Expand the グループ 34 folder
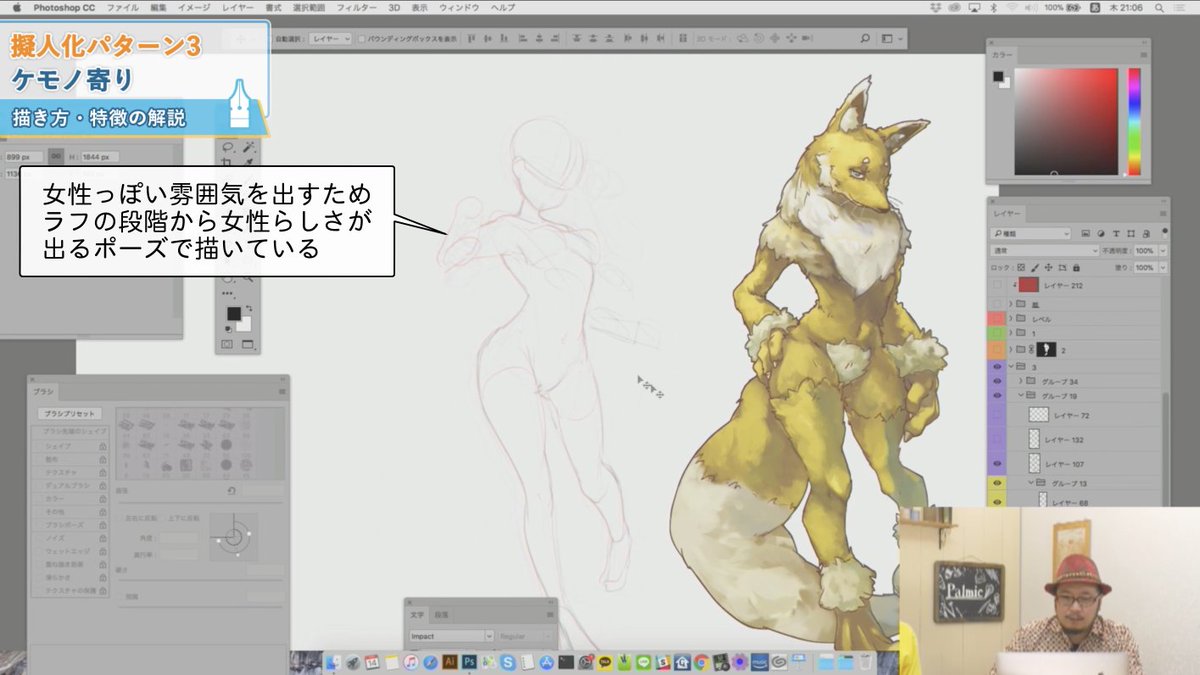1200x675 pixels. [x=1021, y=382]
